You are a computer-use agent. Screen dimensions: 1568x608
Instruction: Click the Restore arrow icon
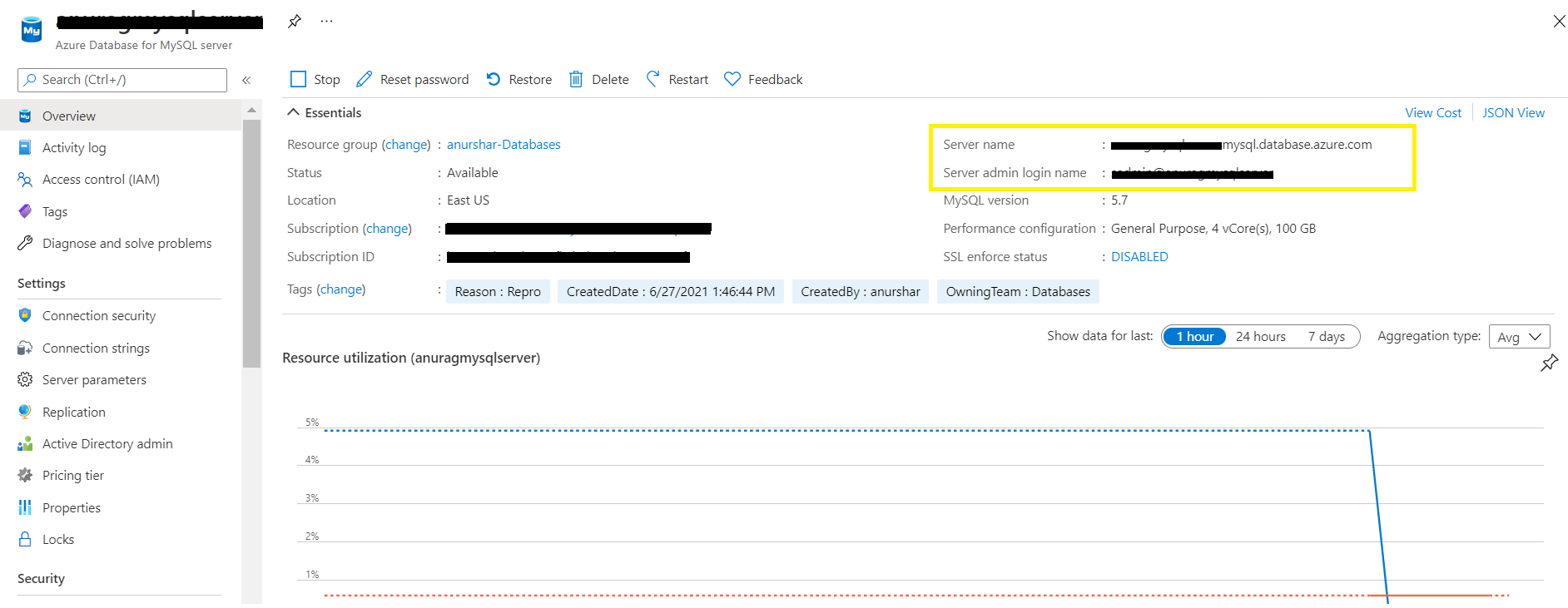[x=494, y=79]
